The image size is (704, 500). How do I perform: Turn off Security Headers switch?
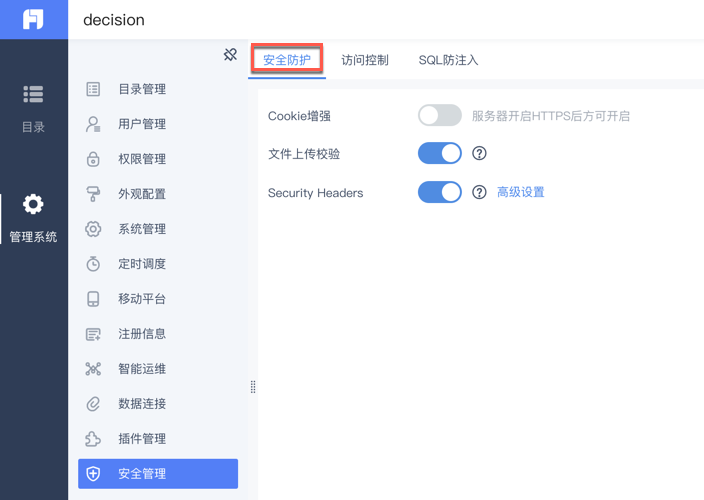(x=440, y=192)
